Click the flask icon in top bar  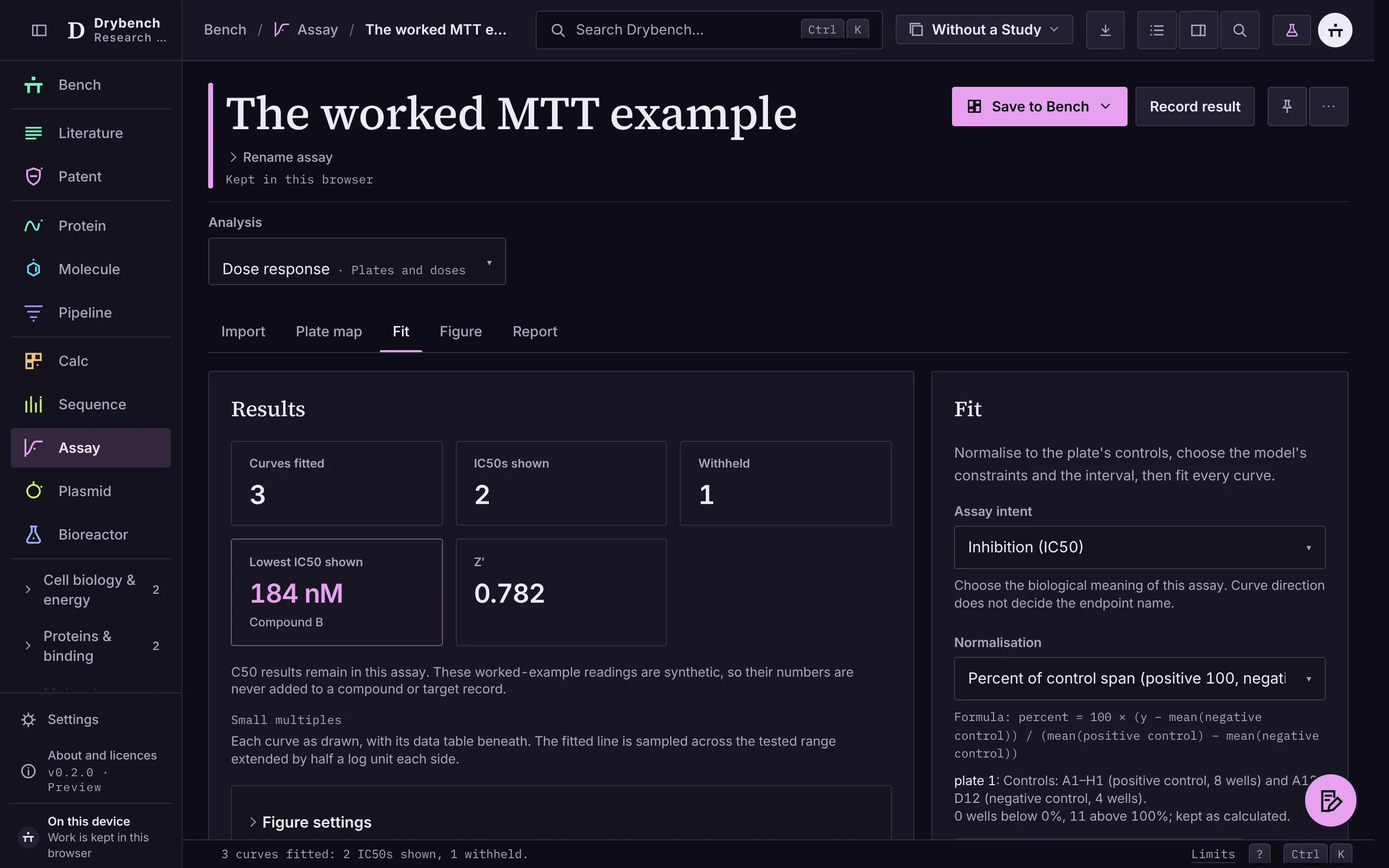(1291, 30)
